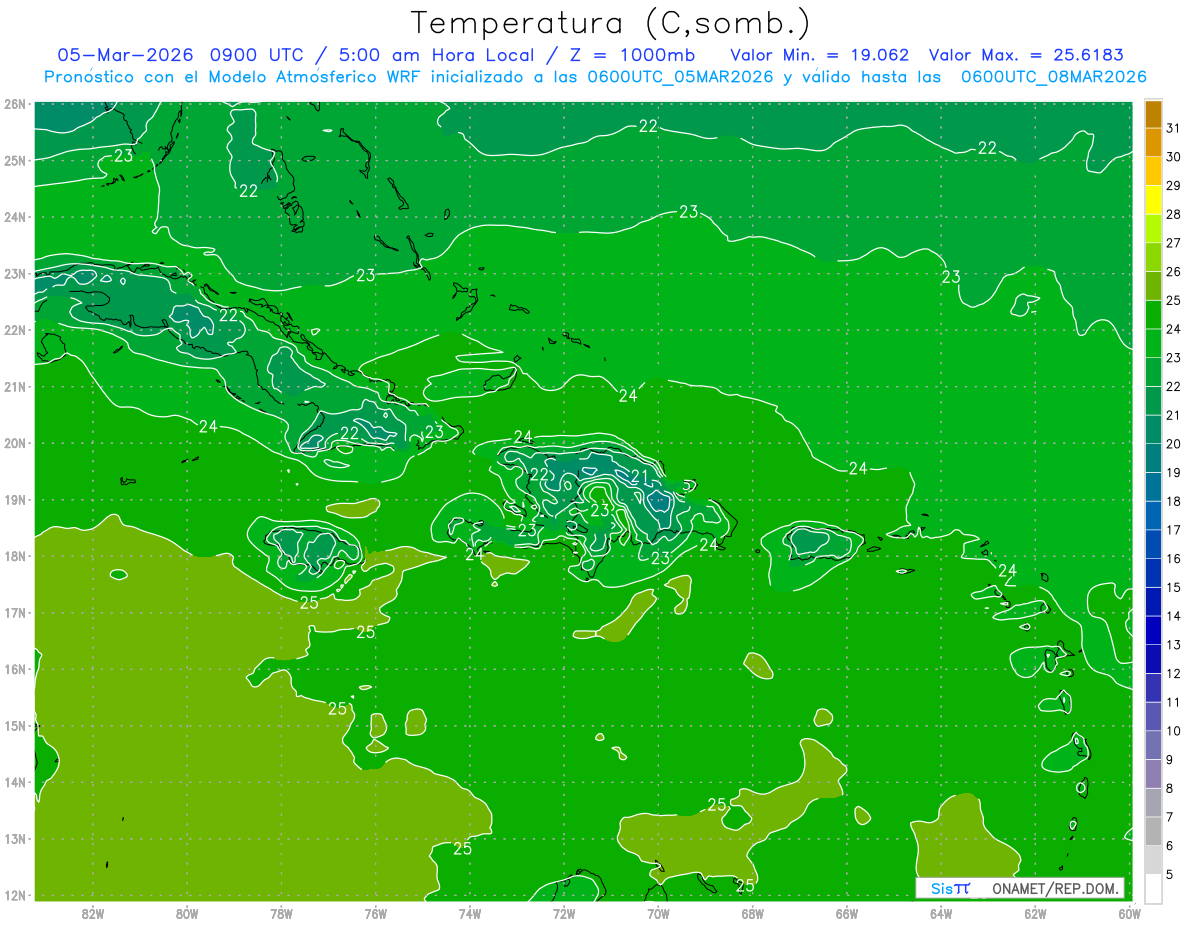Click the color scale label '28'
The width and height of the screenshot is (1200, 927).
point(1174,215)
